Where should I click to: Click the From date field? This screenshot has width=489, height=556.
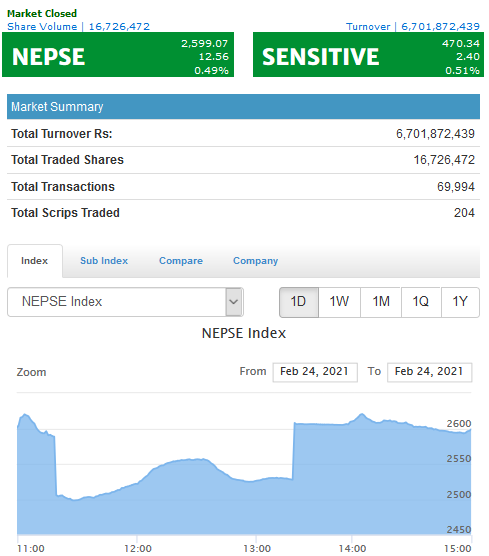tap(315, 372)
